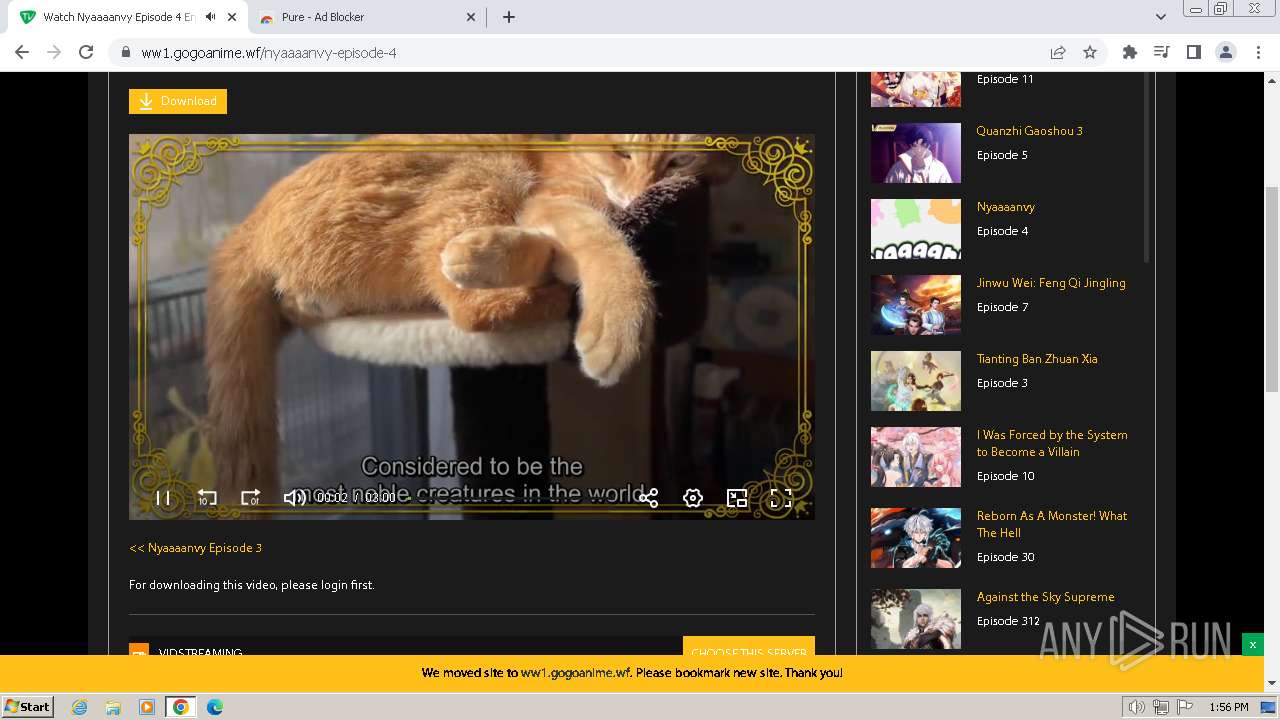
Task: Open Chrome three-dot menu
Action: pos(1258,52)
